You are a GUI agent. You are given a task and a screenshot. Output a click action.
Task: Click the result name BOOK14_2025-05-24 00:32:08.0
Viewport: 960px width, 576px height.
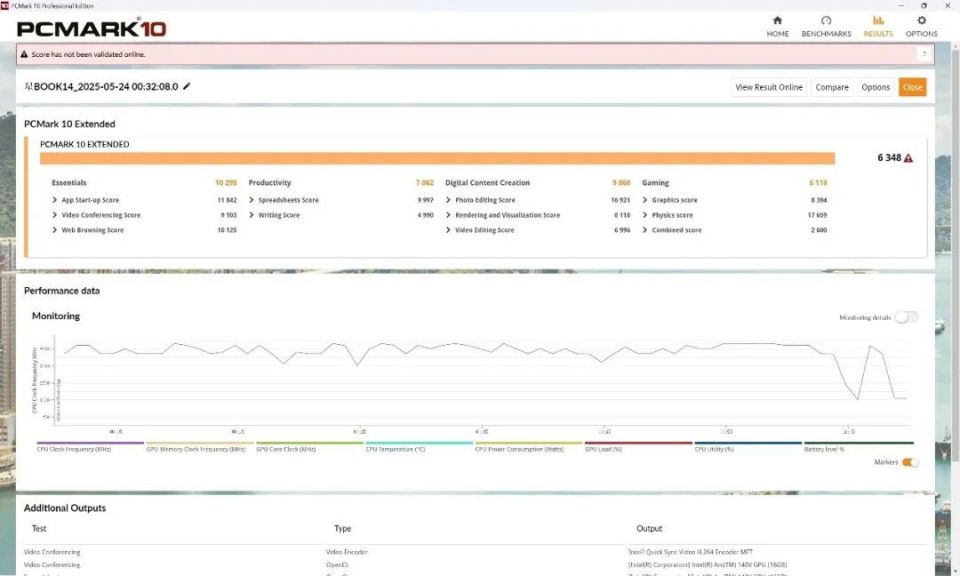(102, 87)
